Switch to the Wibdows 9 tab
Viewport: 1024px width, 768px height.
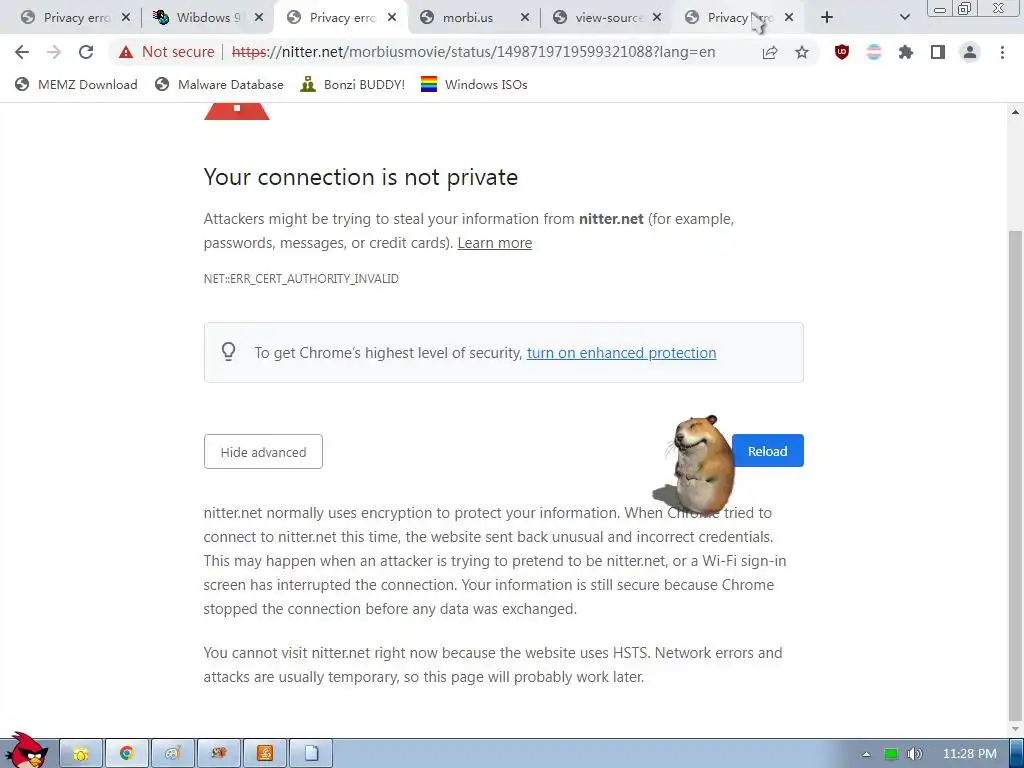coord(208,18)
